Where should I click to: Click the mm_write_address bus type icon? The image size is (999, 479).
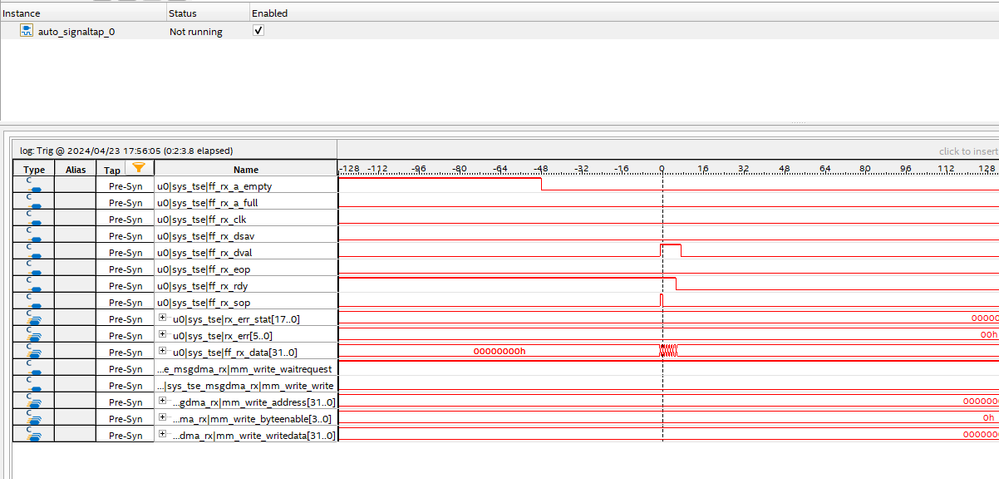34,401
